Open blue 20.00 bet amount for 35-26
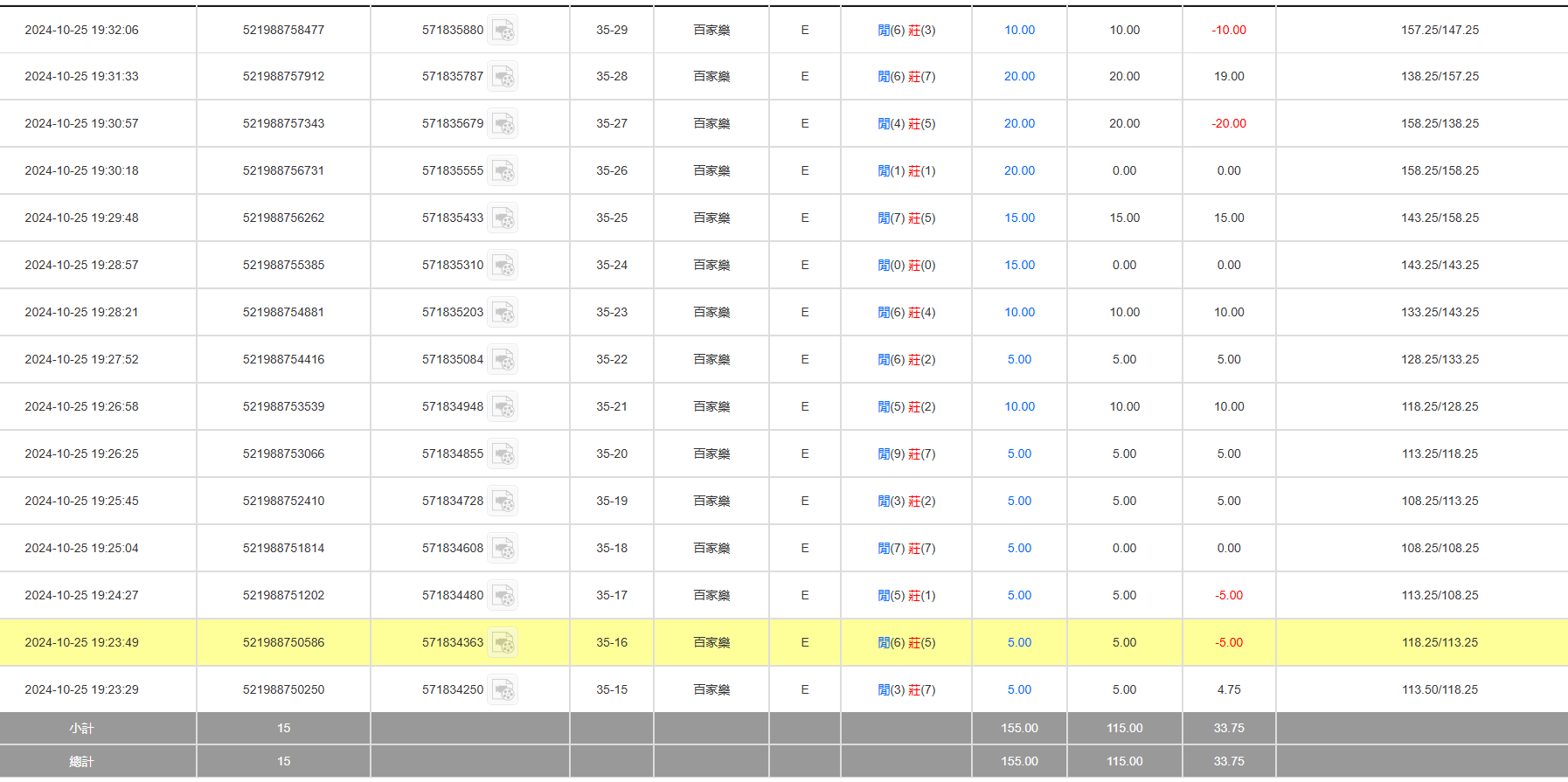Image resolution: width=1568 pixels, height=782 pixels. [x=1019, y=171]
